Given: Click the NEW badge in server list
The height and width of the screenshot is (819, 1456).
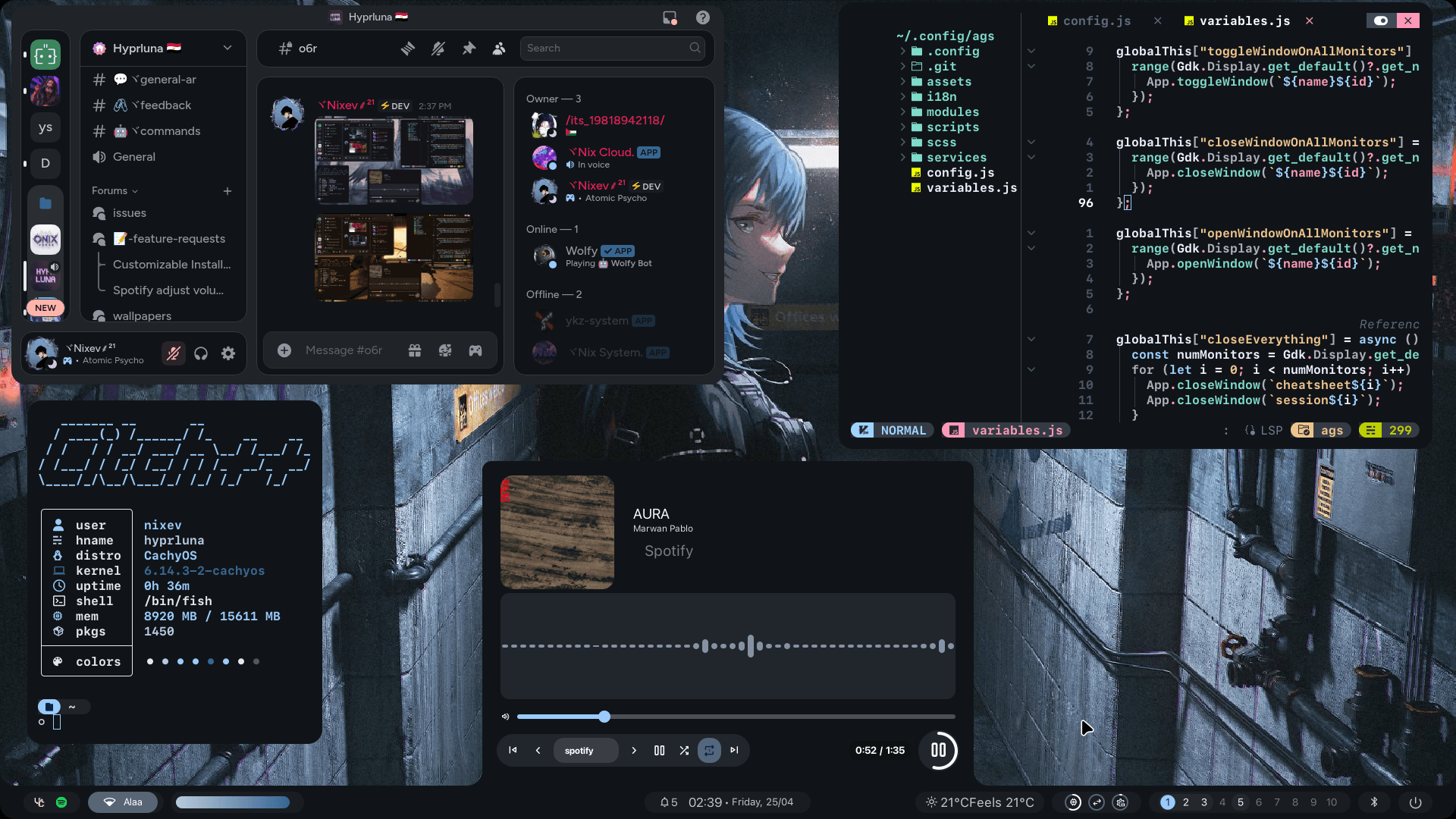Looking at the screenshot, I should click(45, 308).
